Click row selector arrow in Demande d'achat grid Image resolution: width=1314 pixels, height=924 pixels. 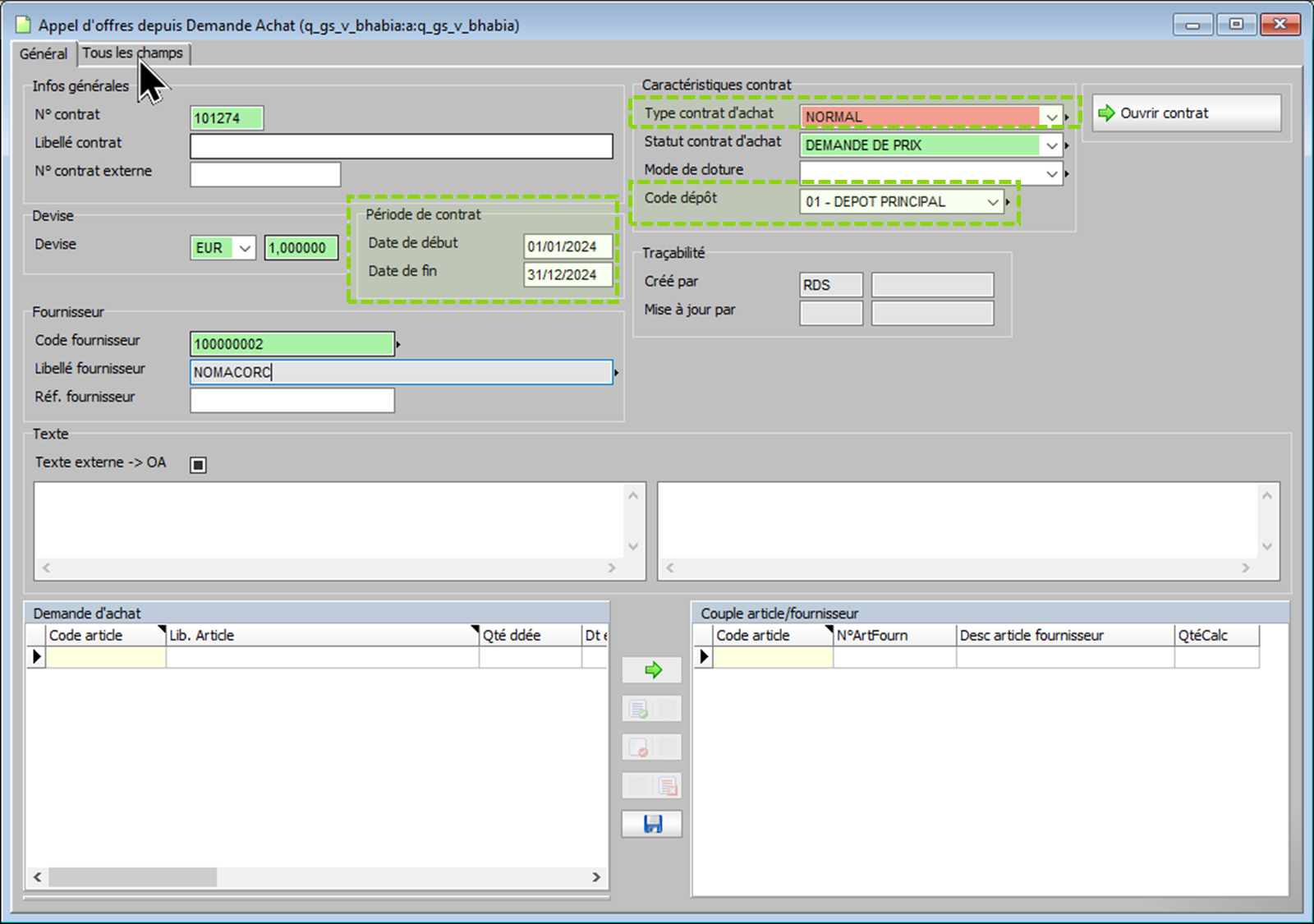[36, 657]
